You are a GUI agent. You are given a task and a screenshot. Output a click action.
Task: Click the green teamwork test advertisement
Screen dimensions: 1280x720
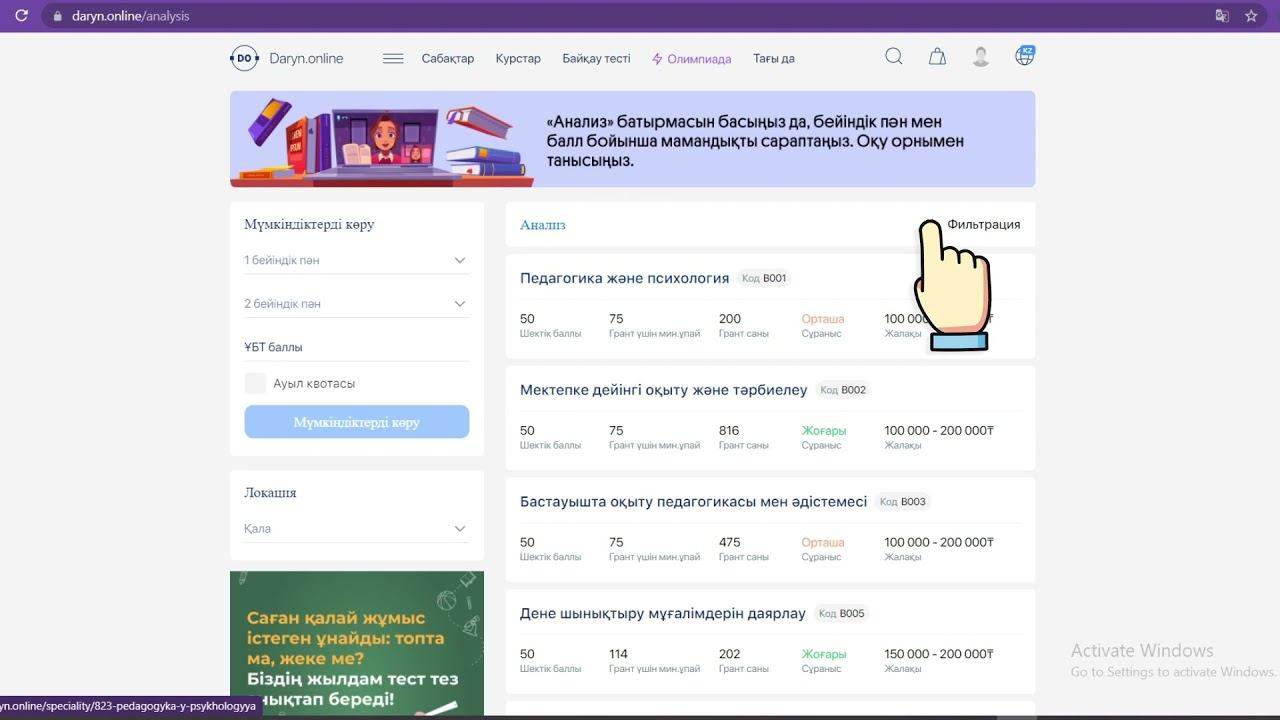(356, 643)
